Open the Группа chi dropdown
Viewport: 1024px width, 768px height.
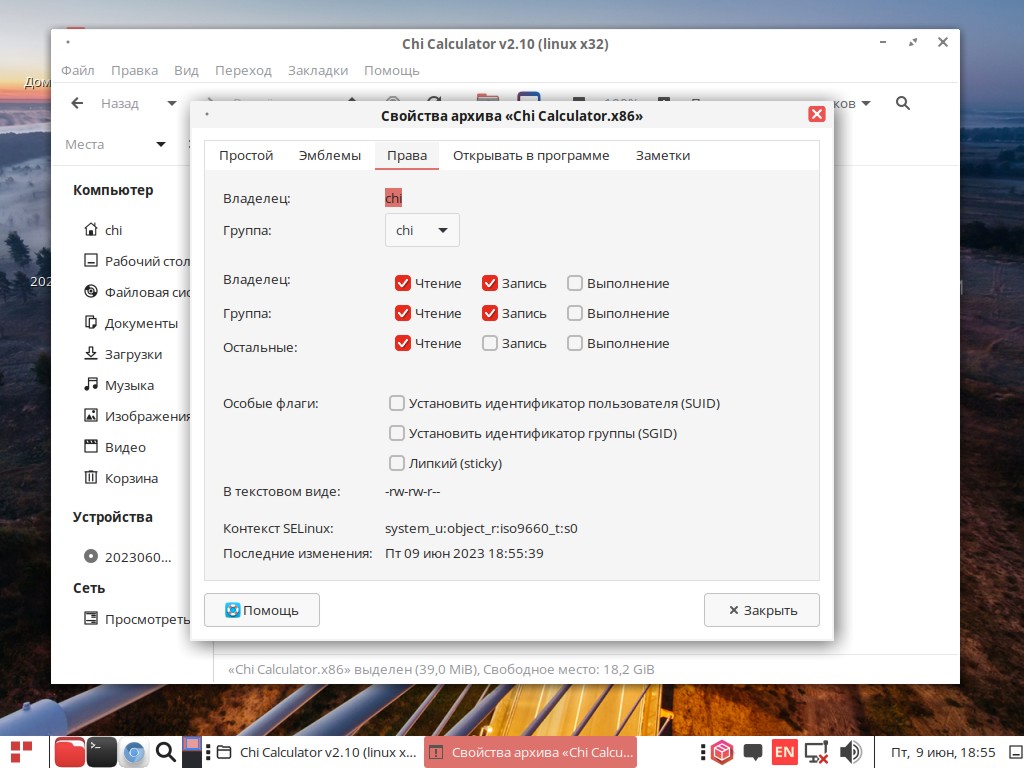422,230
